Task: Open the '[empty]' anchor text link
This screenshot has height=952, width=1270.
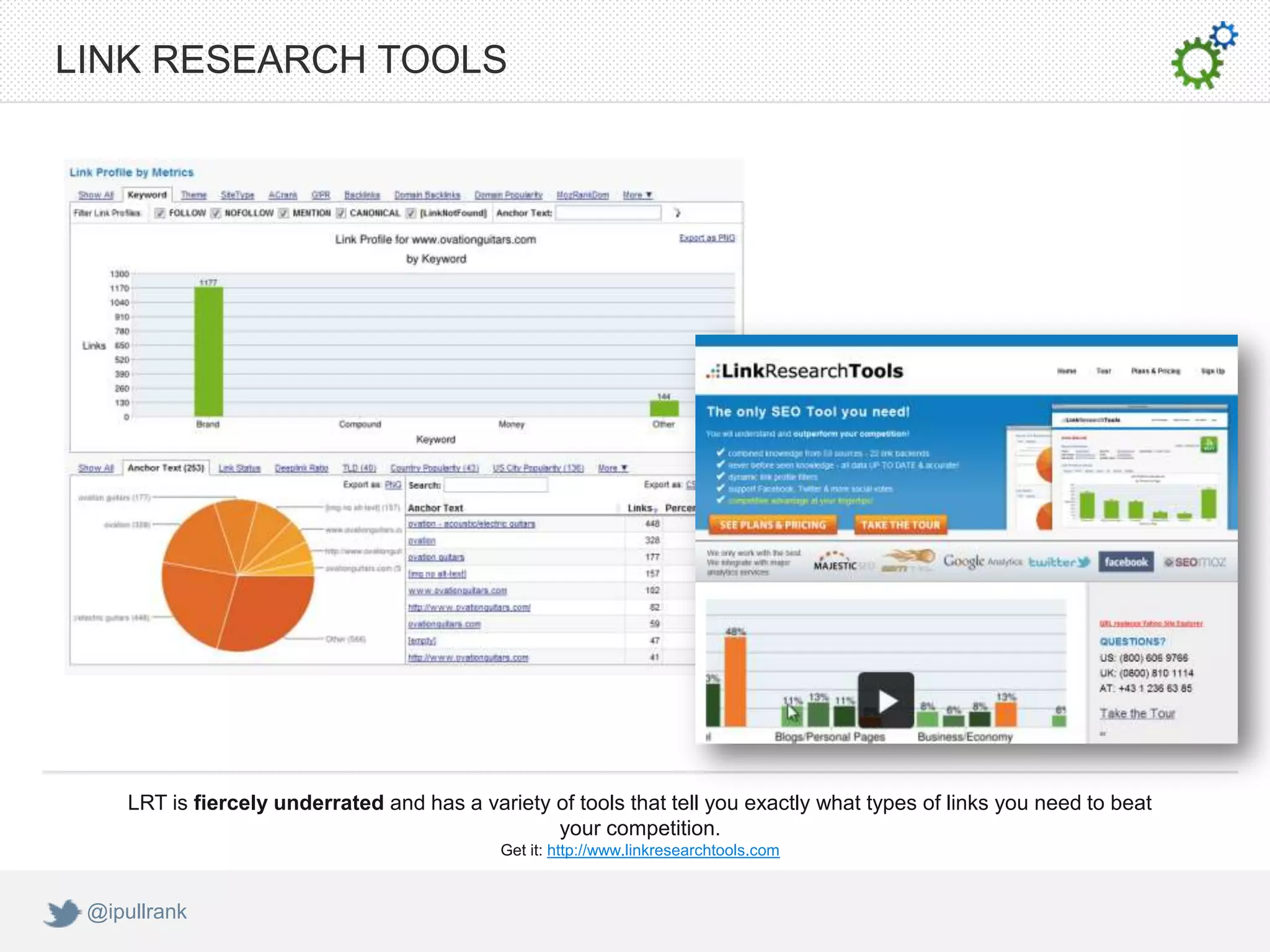Action: click(x=422, y=641)
